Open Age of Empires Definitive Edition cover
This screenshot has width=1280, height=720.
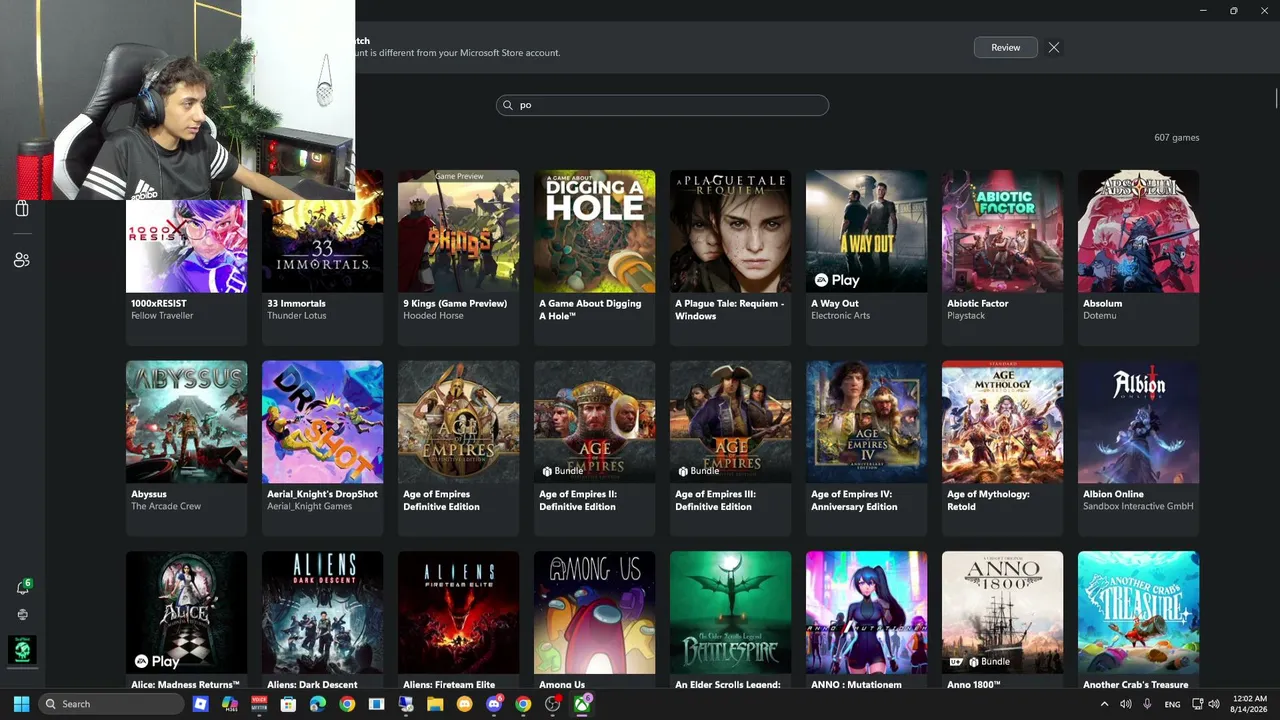coord(458,422)
